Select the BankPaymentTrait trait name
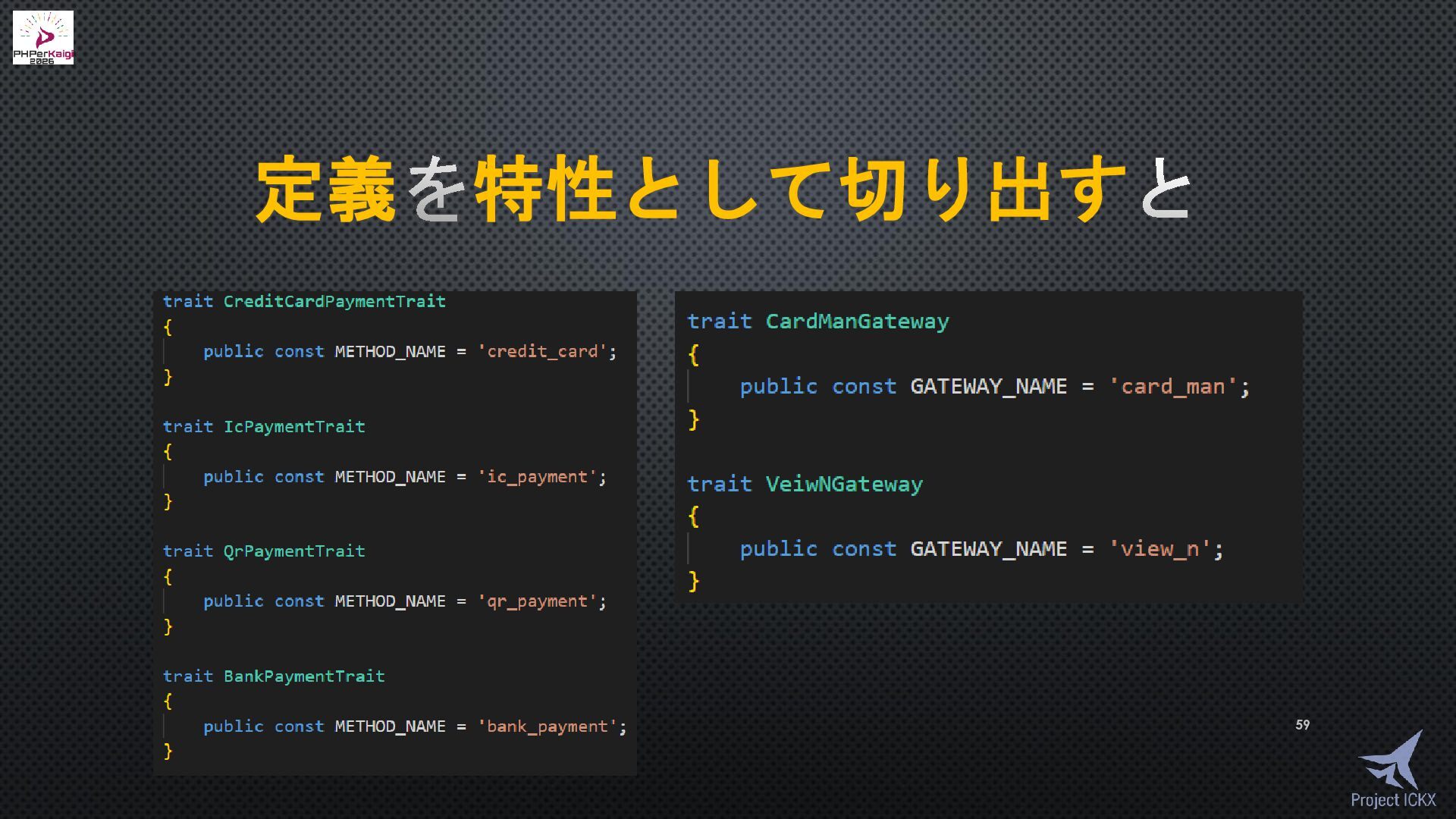The height and width of the screenshot is (819, 1456). point(304,676)
